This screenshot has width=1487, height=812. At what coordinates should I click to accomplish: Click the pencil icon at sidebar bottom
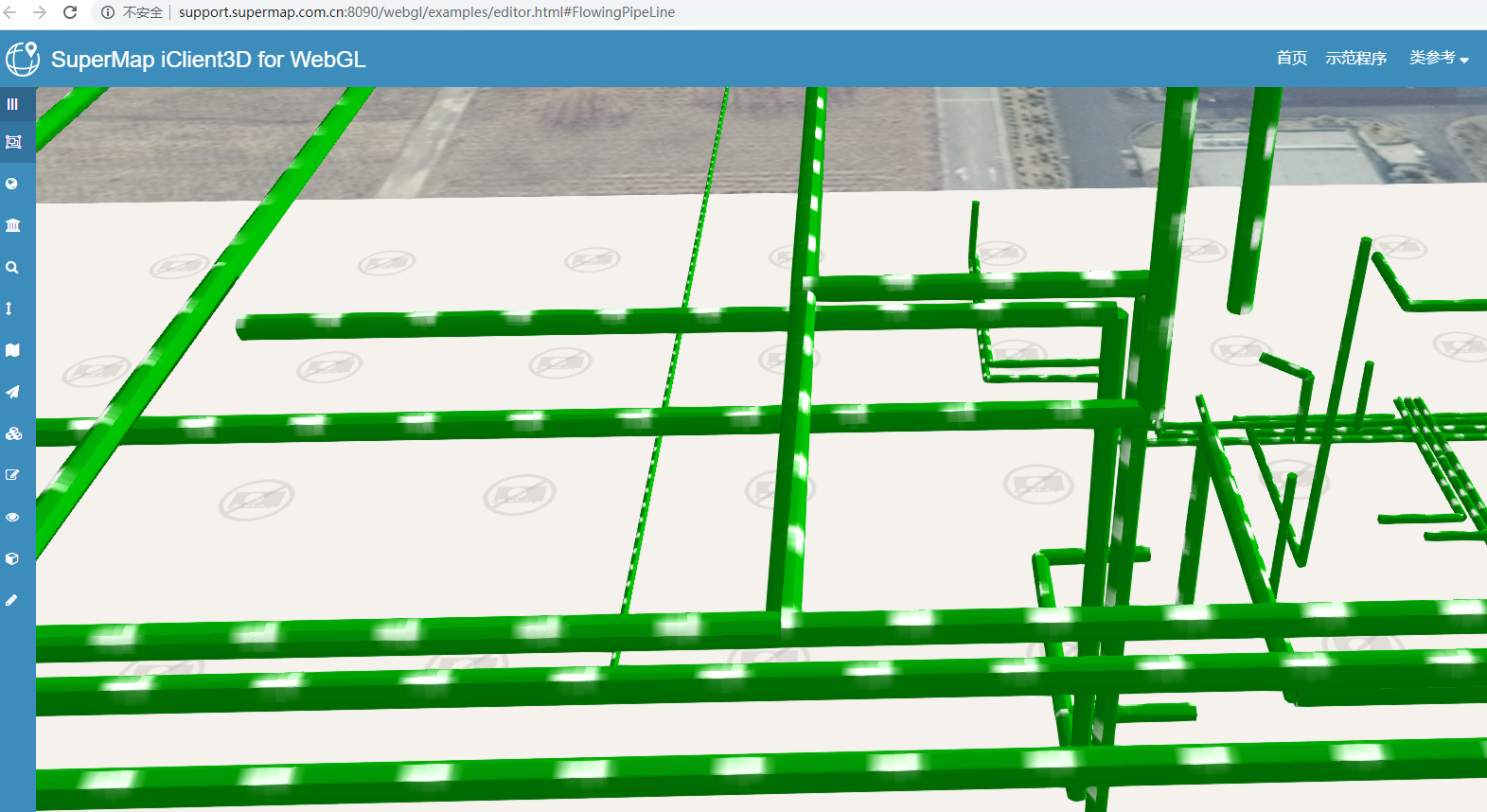[x=11, y=600]
